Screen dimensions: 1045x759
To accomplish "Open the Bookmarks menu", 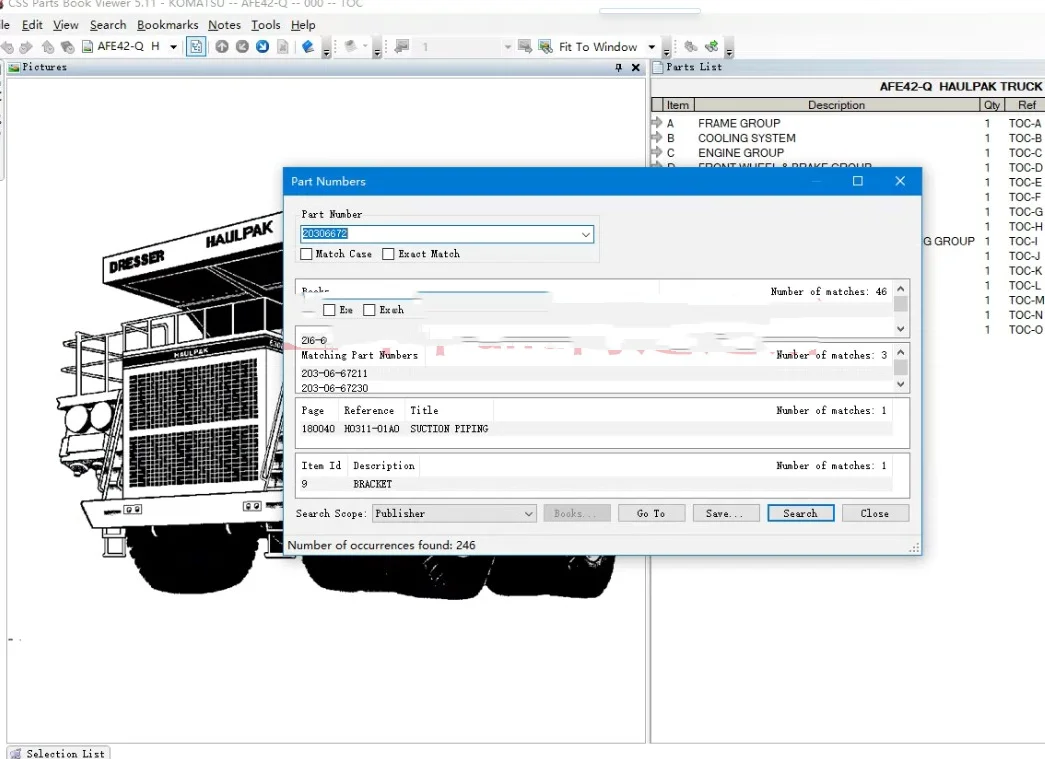I will tap(167, 25).
